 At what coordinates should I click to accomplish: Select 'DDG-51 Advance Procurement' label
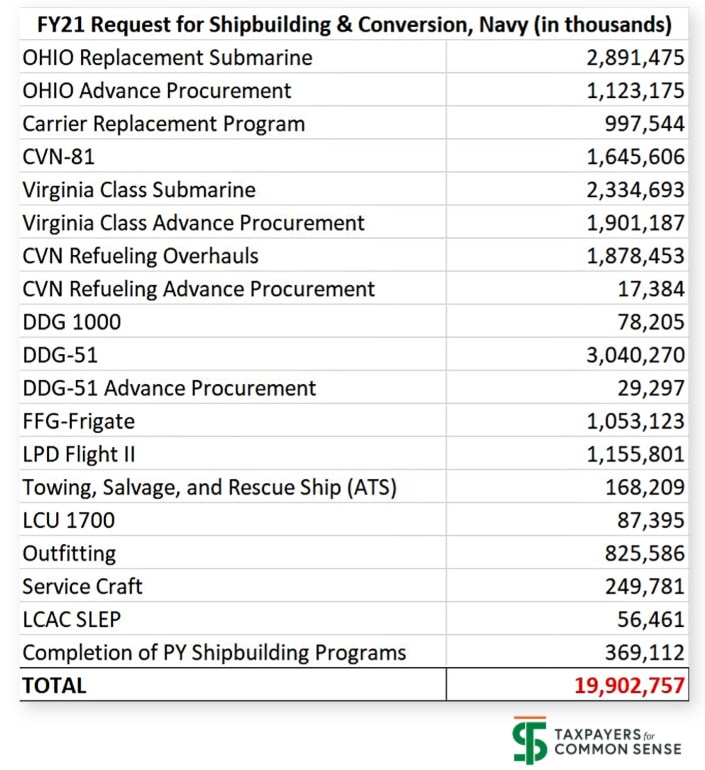pyautogui.click(x=169, y=388)
